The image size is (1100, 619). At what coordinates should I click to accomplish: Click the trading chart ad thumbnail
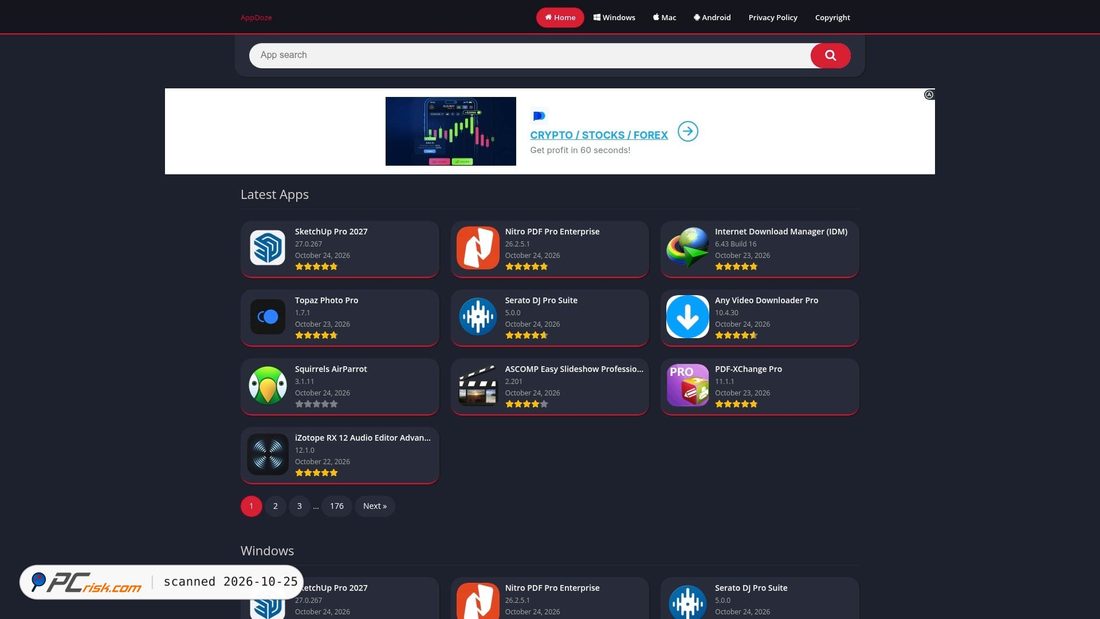(x=450, y=131)
